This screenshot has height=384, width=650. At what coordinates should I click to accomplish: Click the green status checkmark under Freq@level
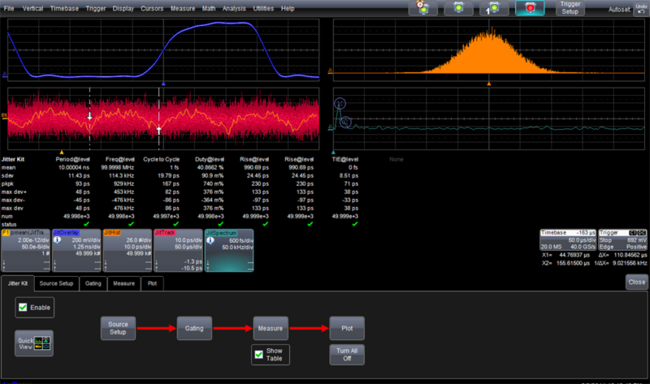click(x=131, y=224)
